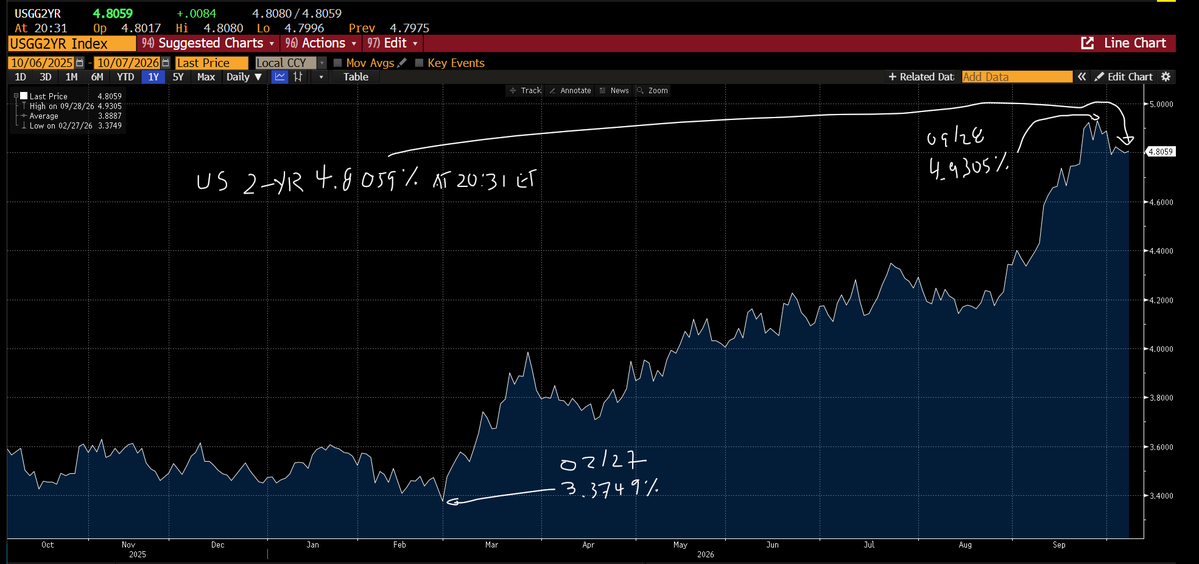Collapse the panel with the double-chevron icon
Screen dimensions: 1199x564
tap(1081, 76)
